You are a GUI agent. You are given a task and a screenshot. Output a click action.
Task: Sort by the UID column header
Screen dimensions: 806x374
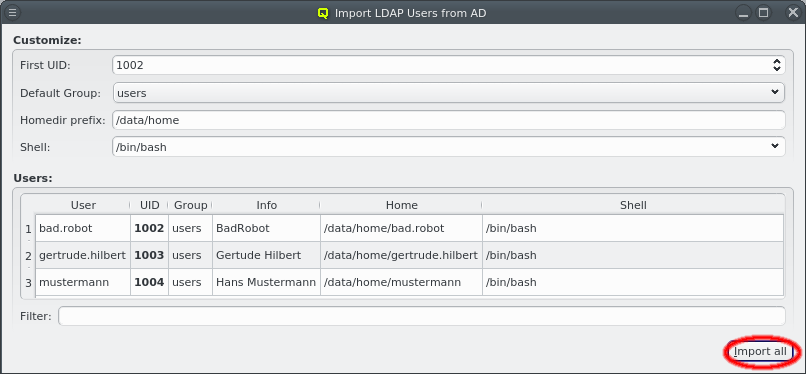pyautogui.click(x=150, y=205)
